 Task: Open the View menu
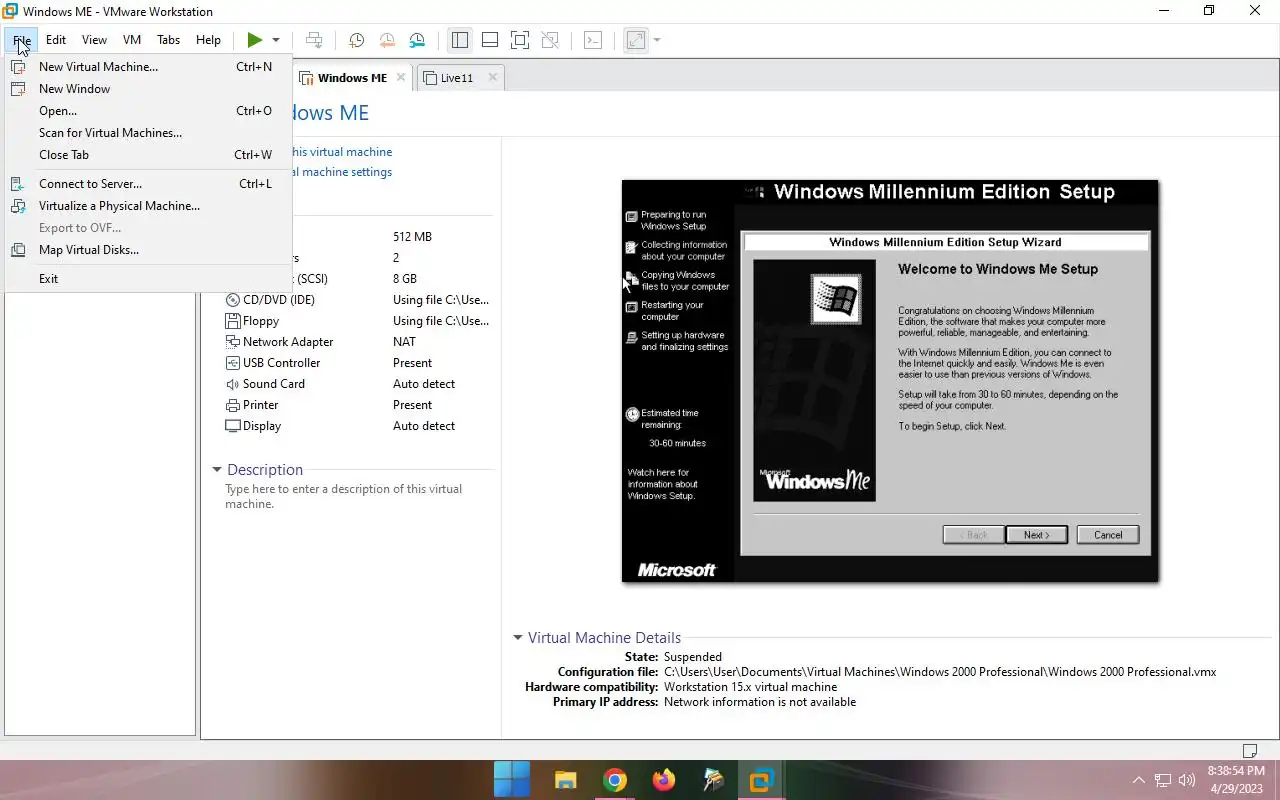[94, 40]
